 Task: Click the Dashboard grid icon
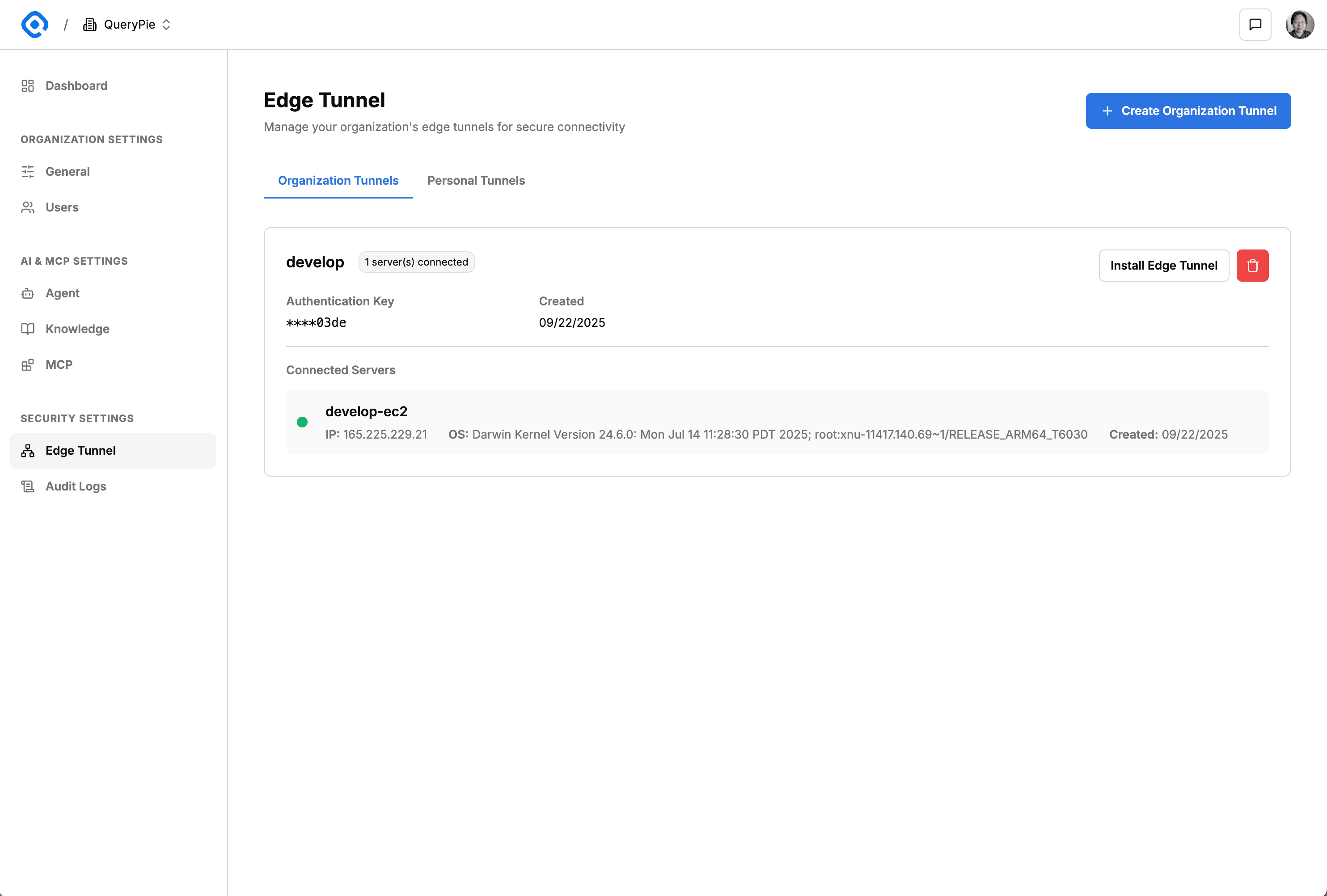point(27,86)
